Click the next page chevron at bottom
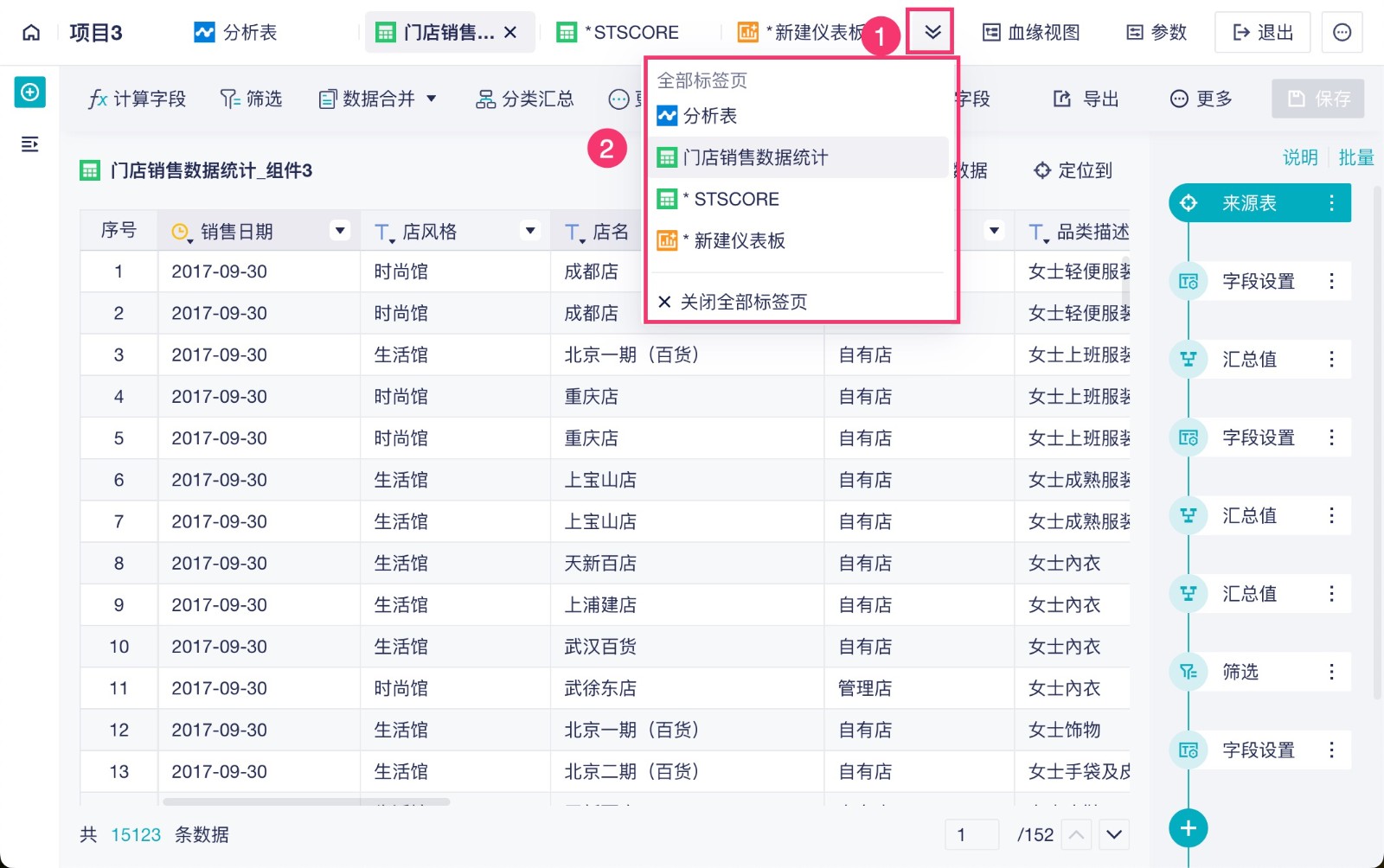The height and width of the screenshot is (868, 1384). coord(1114,835)
